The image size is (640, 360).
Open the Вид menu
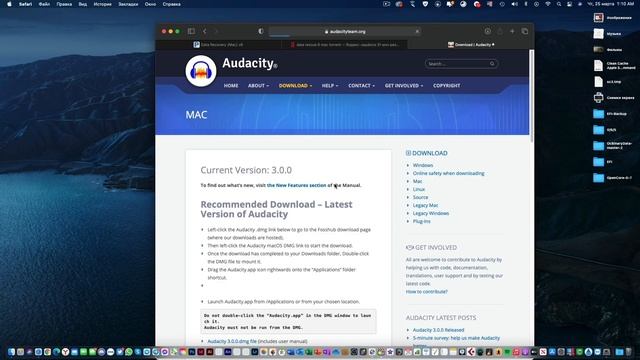82,4
